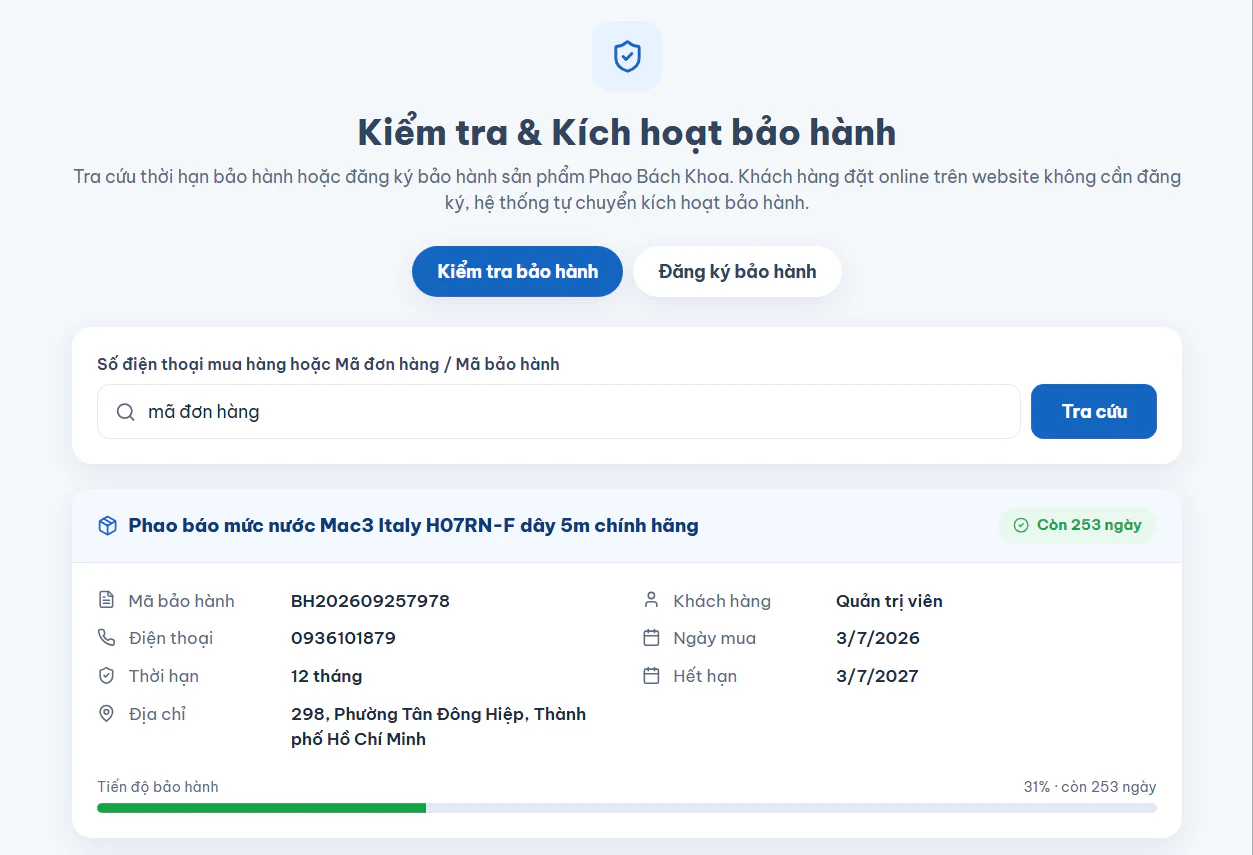
Task: Click the warranty progress bar
Action: click(627, 808)
